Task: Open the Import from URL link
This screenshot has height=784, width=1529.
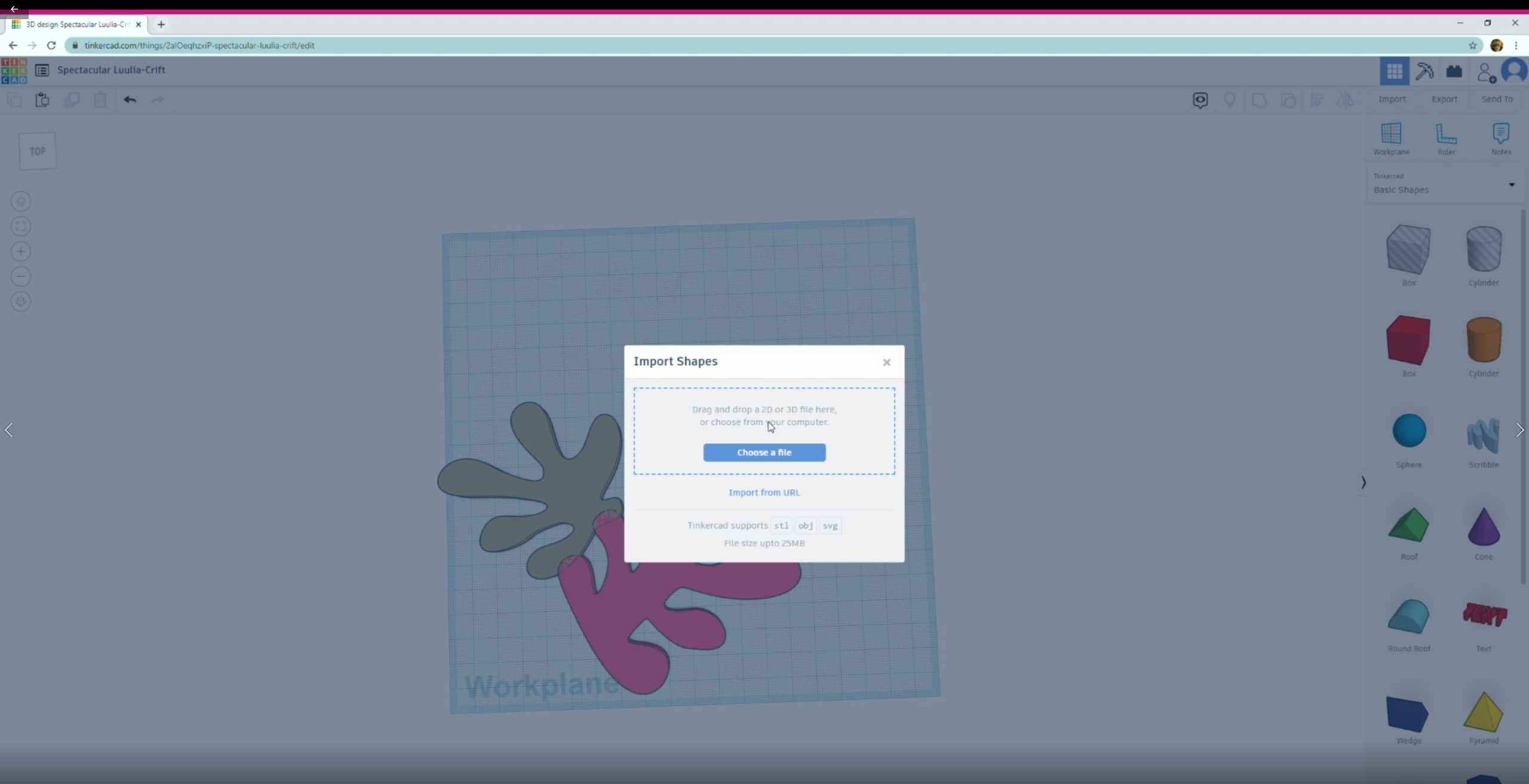Action: (x=764, y=492)
